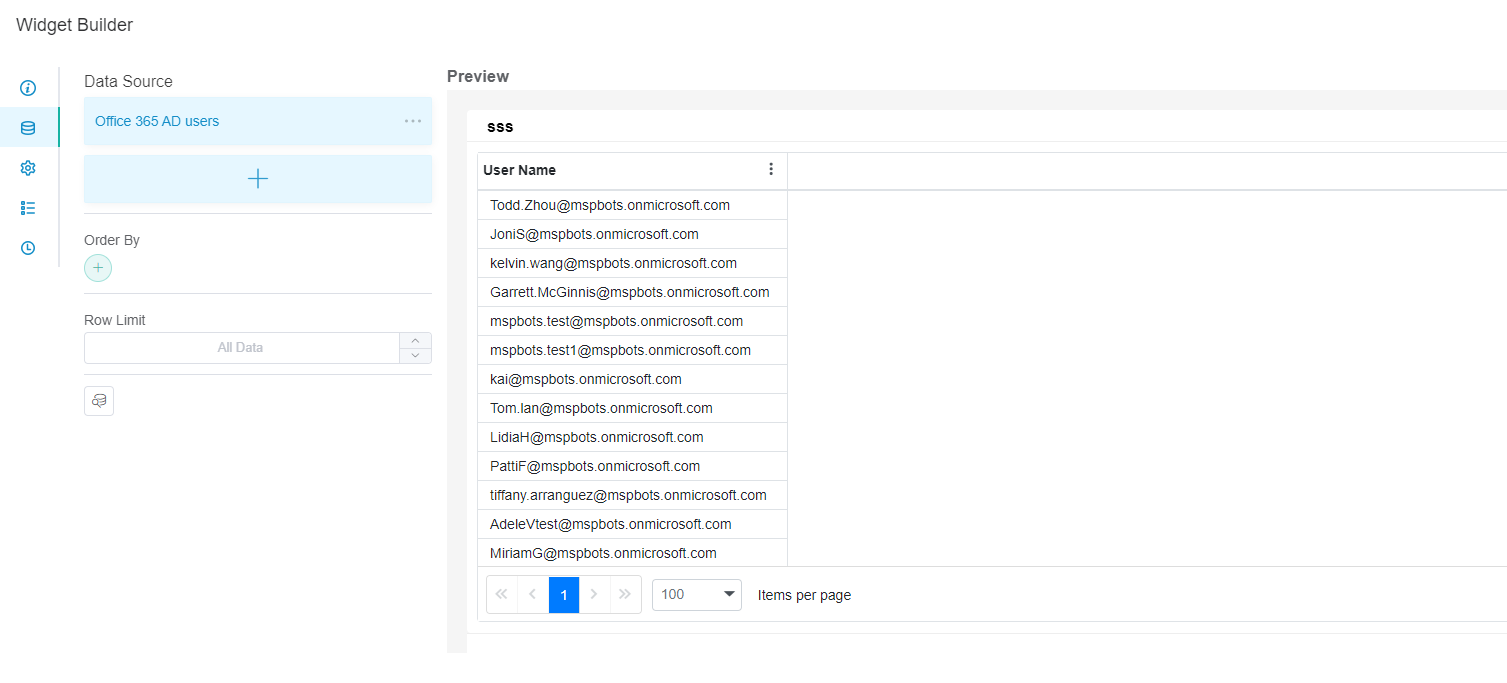Add an Order By field

tap(97, 268)
